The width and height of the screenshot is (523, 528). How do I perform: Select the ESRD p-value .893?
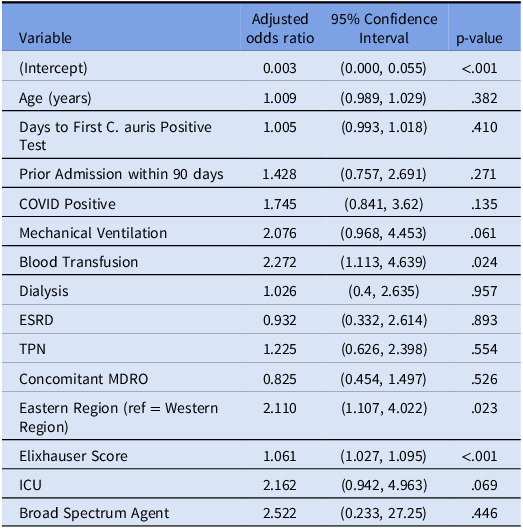click(x=484, y=320)
